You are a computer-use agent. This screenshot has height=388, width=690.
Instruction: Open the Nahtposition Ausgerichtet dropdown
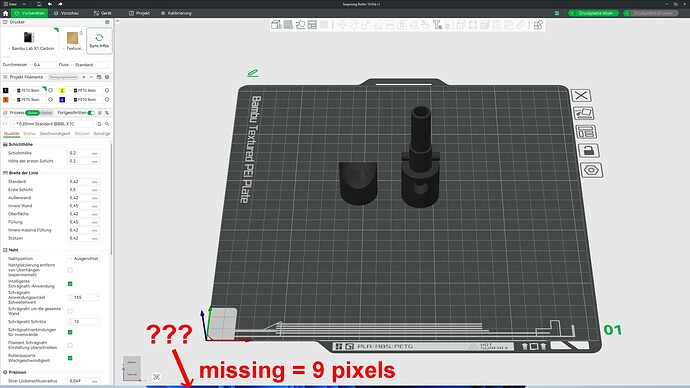(x=84, y=259)
